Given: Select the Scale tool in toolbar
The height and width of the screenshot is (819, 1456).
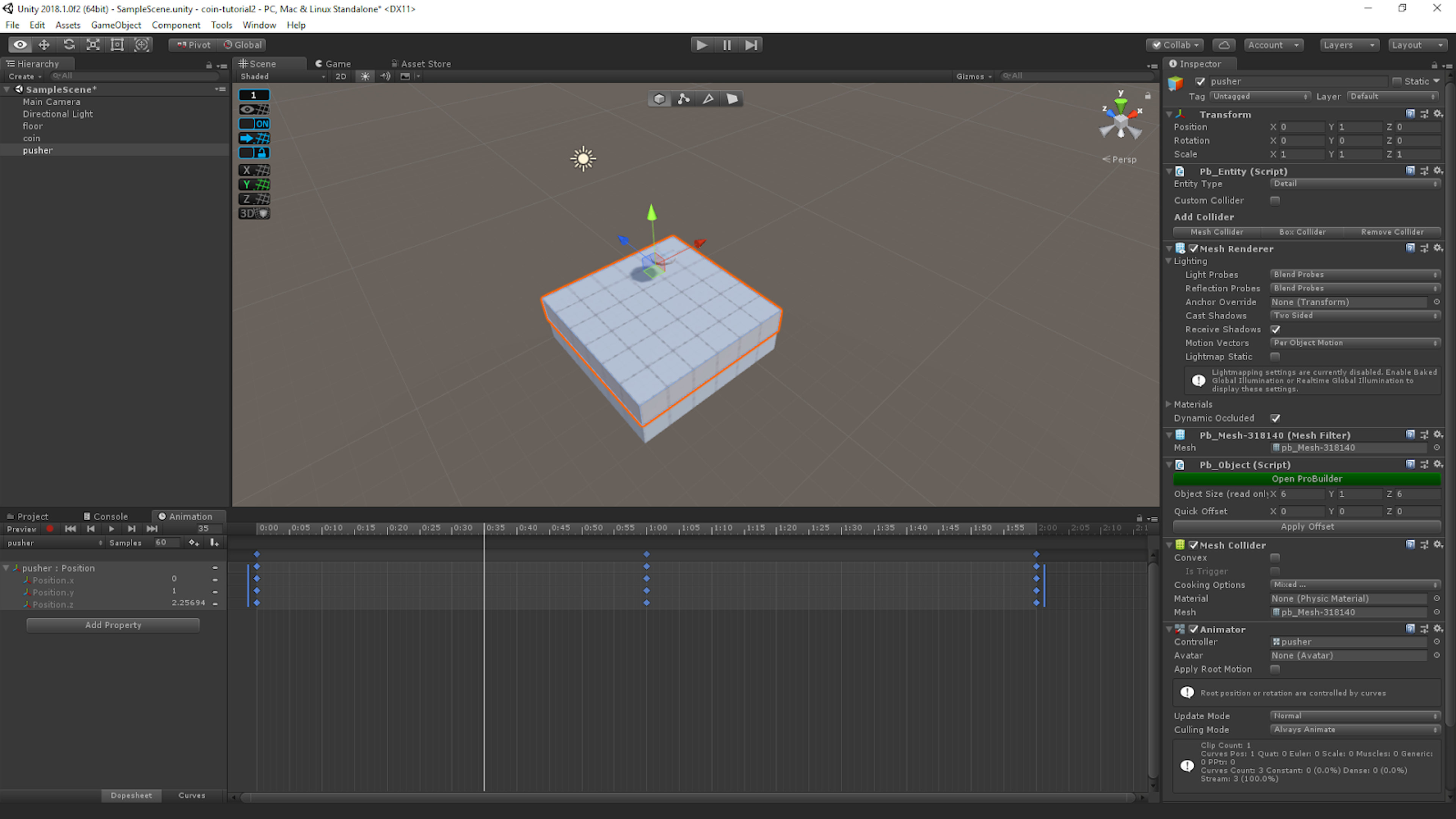Looking at the screenshot, I should pos(93,45).
